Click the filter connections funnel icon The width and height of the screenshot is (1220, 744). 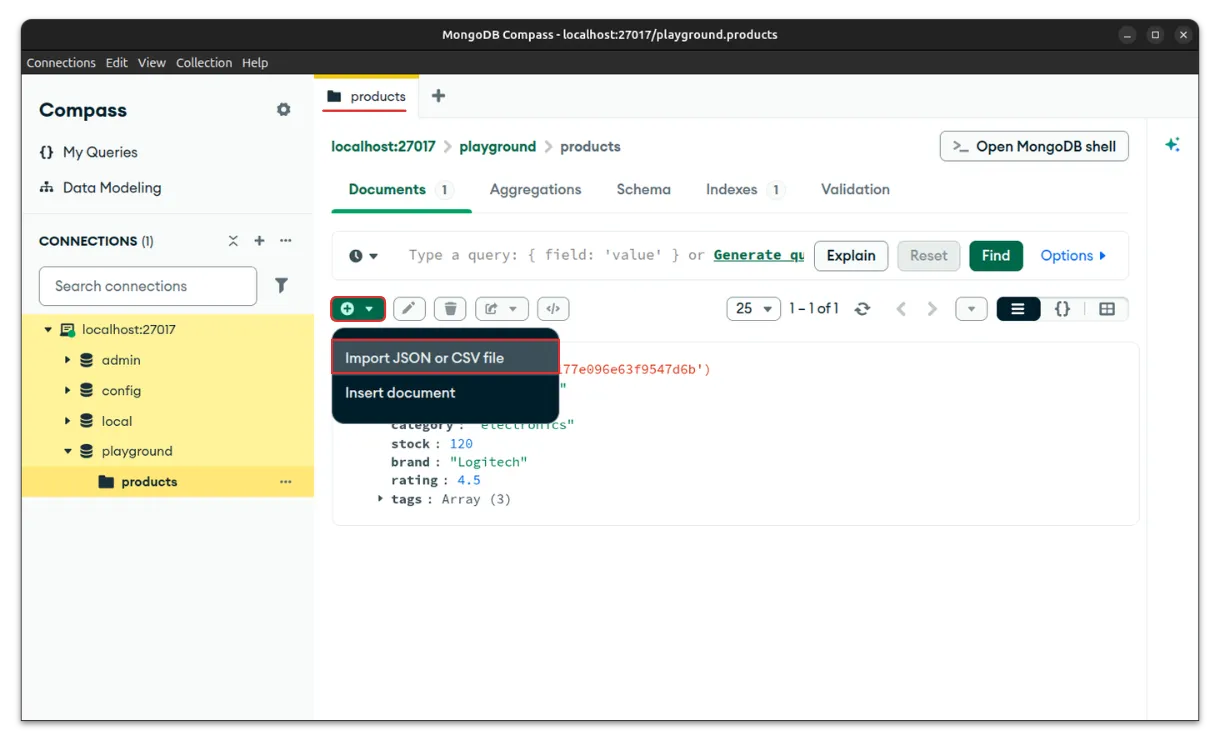(x=282, y=286)
